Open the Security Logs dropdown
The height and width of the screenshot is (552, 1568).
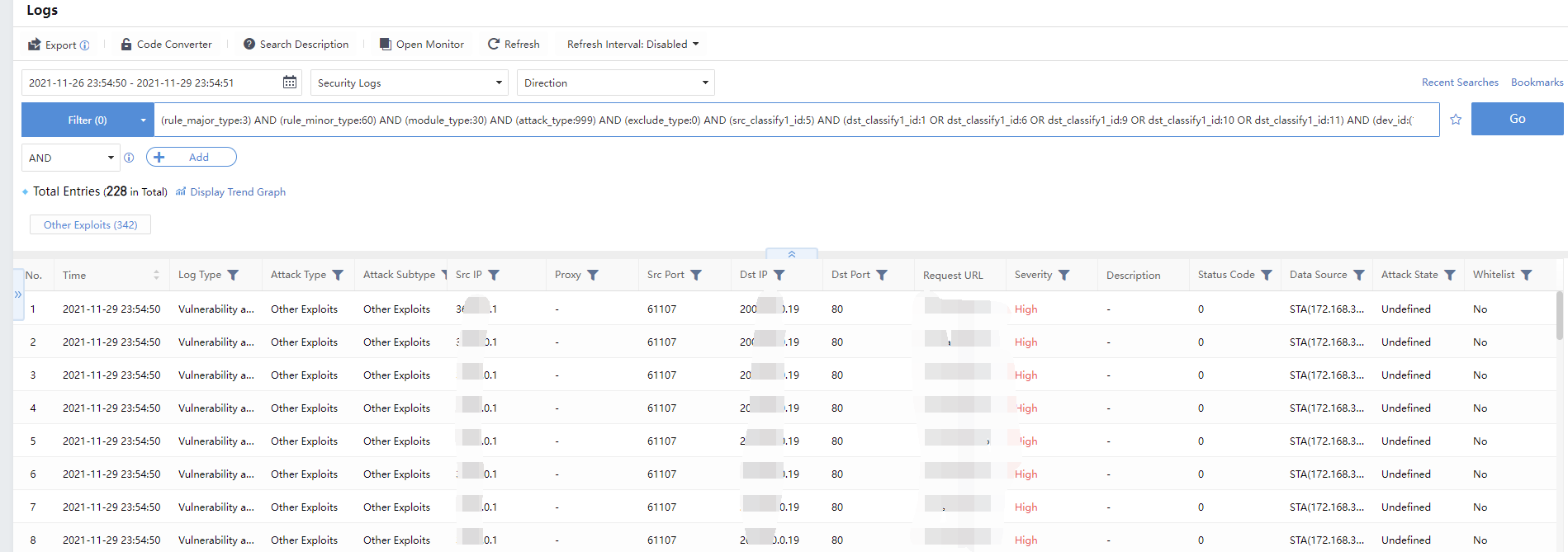pos(409,83)
